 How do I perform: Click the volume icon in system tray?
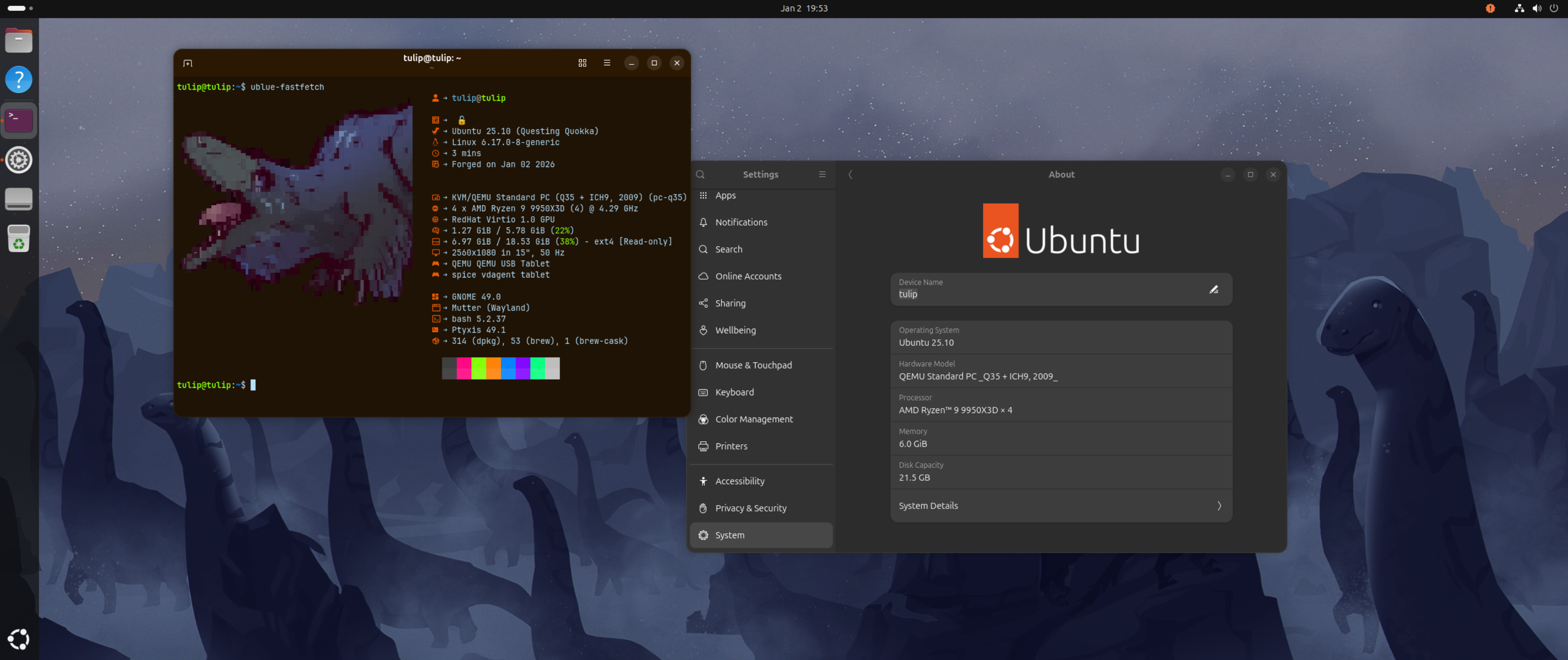[x=1537, y=8]
